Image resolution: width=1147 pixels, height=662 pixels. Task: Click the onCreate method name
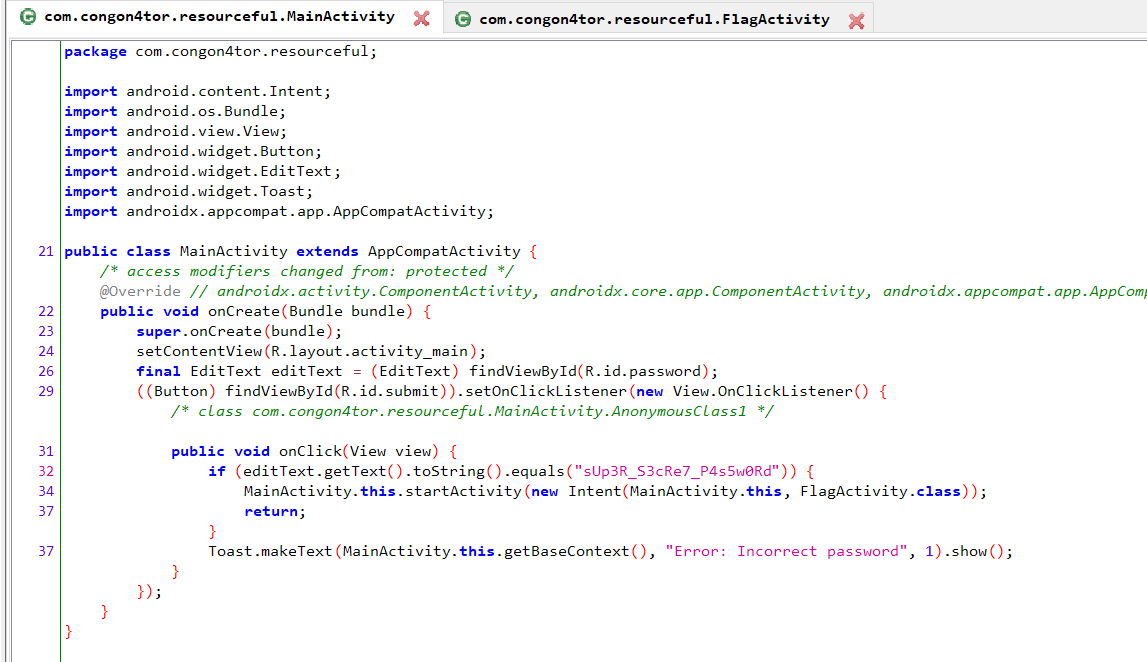pyautogui.click(x=244, y=312)
